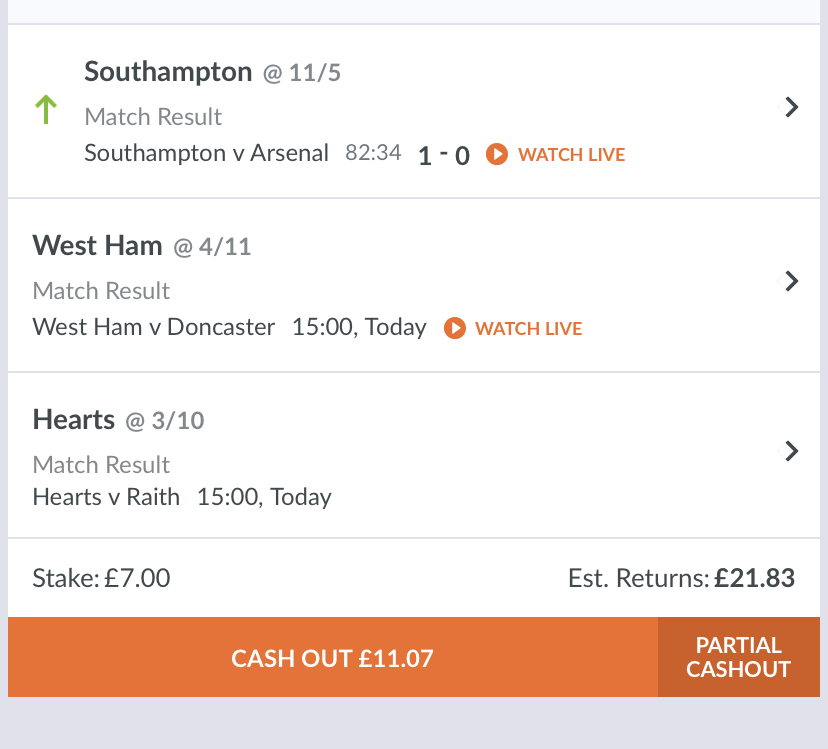Select the Southampton @ 11/5 heading

[x=212, y=72]
